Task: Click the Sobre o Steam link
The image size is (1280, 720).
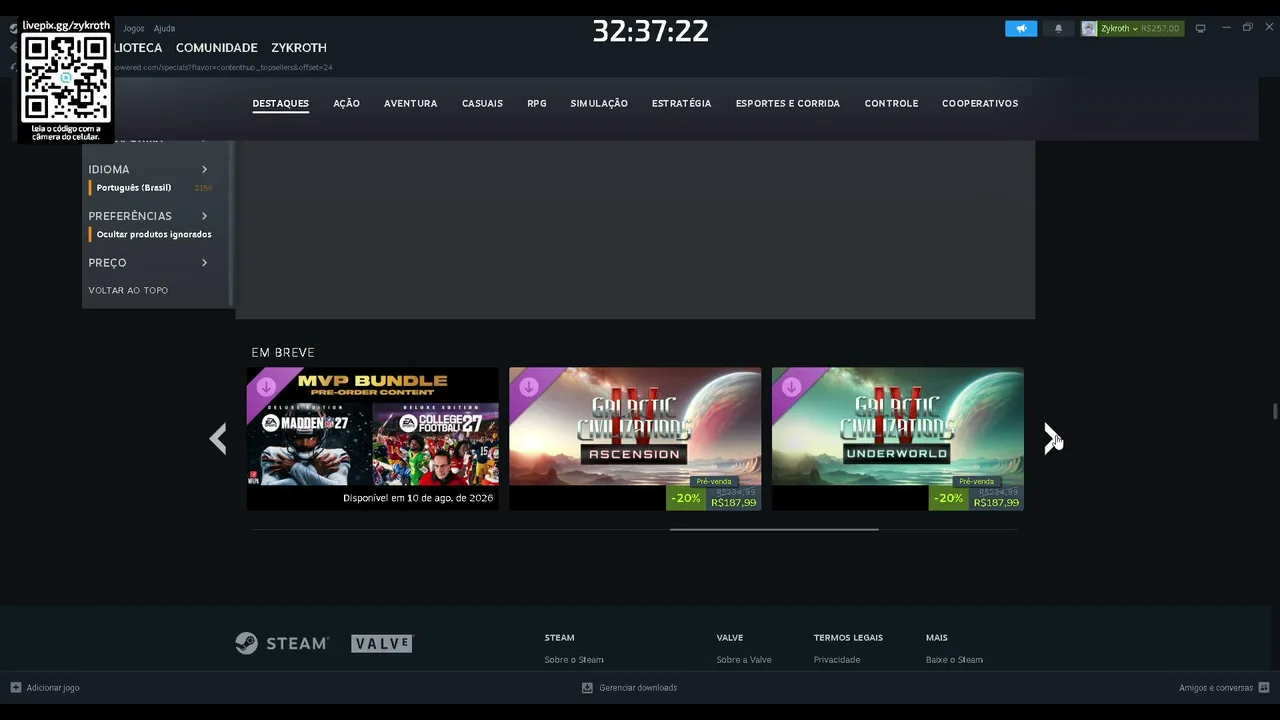Action: pyautogui.click(x=574, y=660)
